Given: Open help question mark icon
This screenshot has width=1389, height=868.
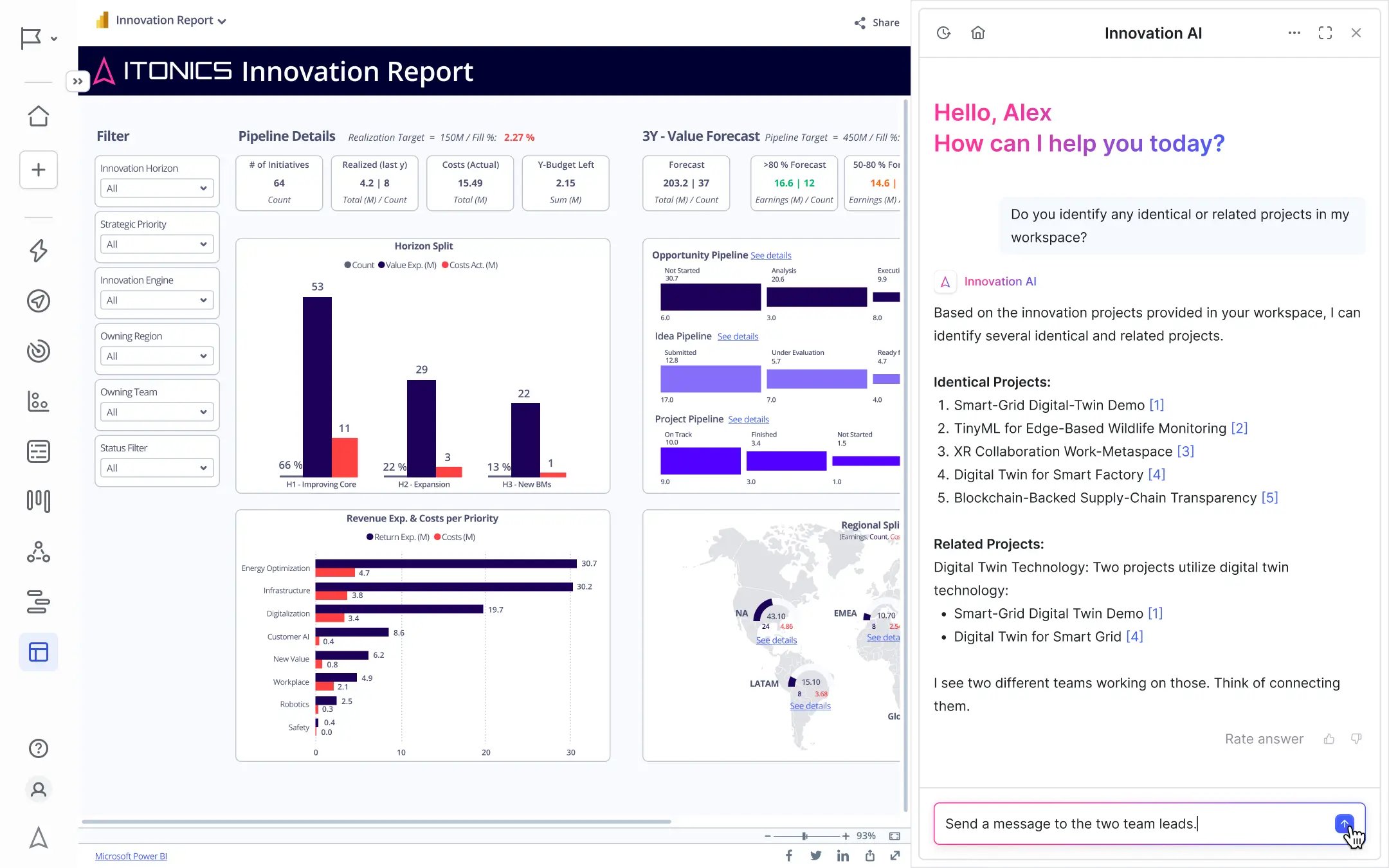Looking at the screenshot, I should 39,748.
